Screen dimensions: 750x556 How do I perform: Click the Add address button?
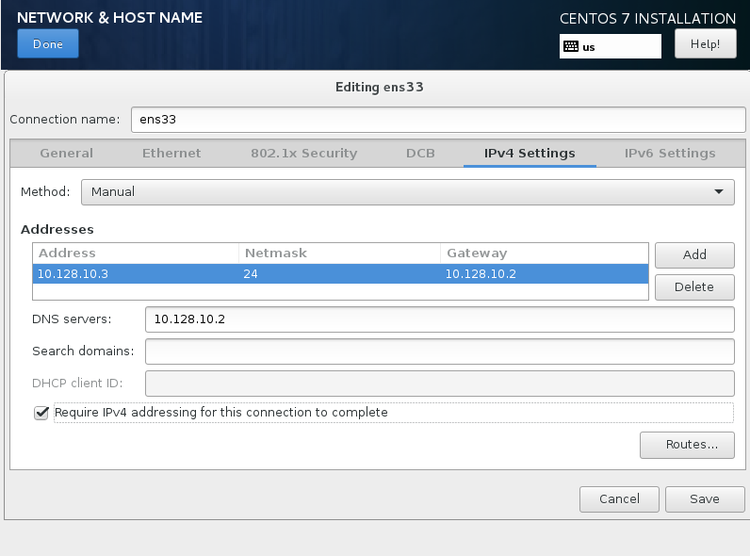(694, 255)
